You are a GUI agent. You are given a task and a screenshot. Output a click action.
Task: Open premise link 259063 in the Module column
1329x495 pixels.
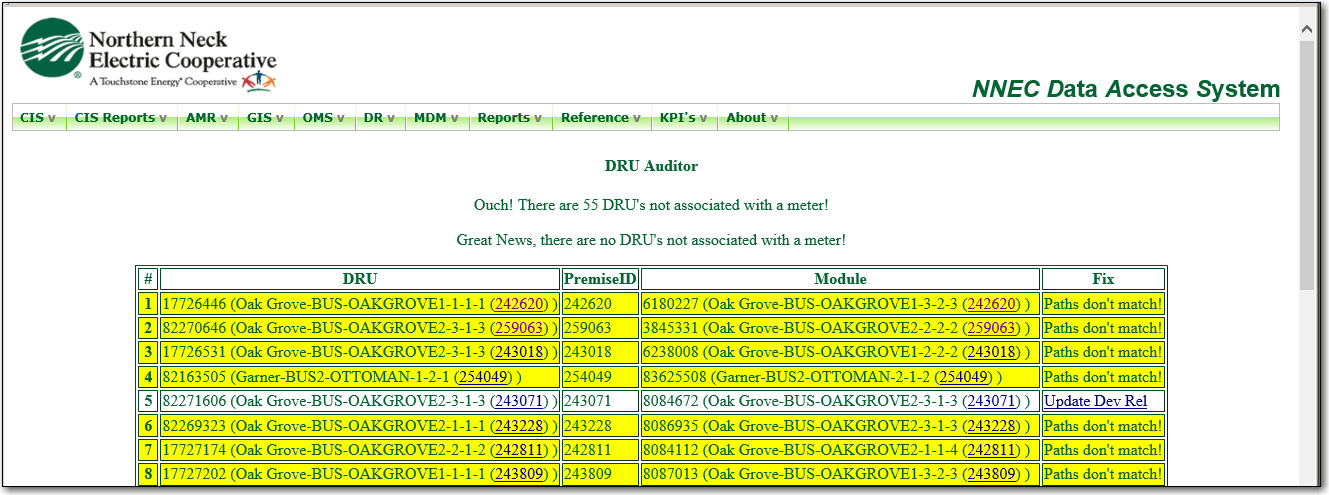click(991, 328)
